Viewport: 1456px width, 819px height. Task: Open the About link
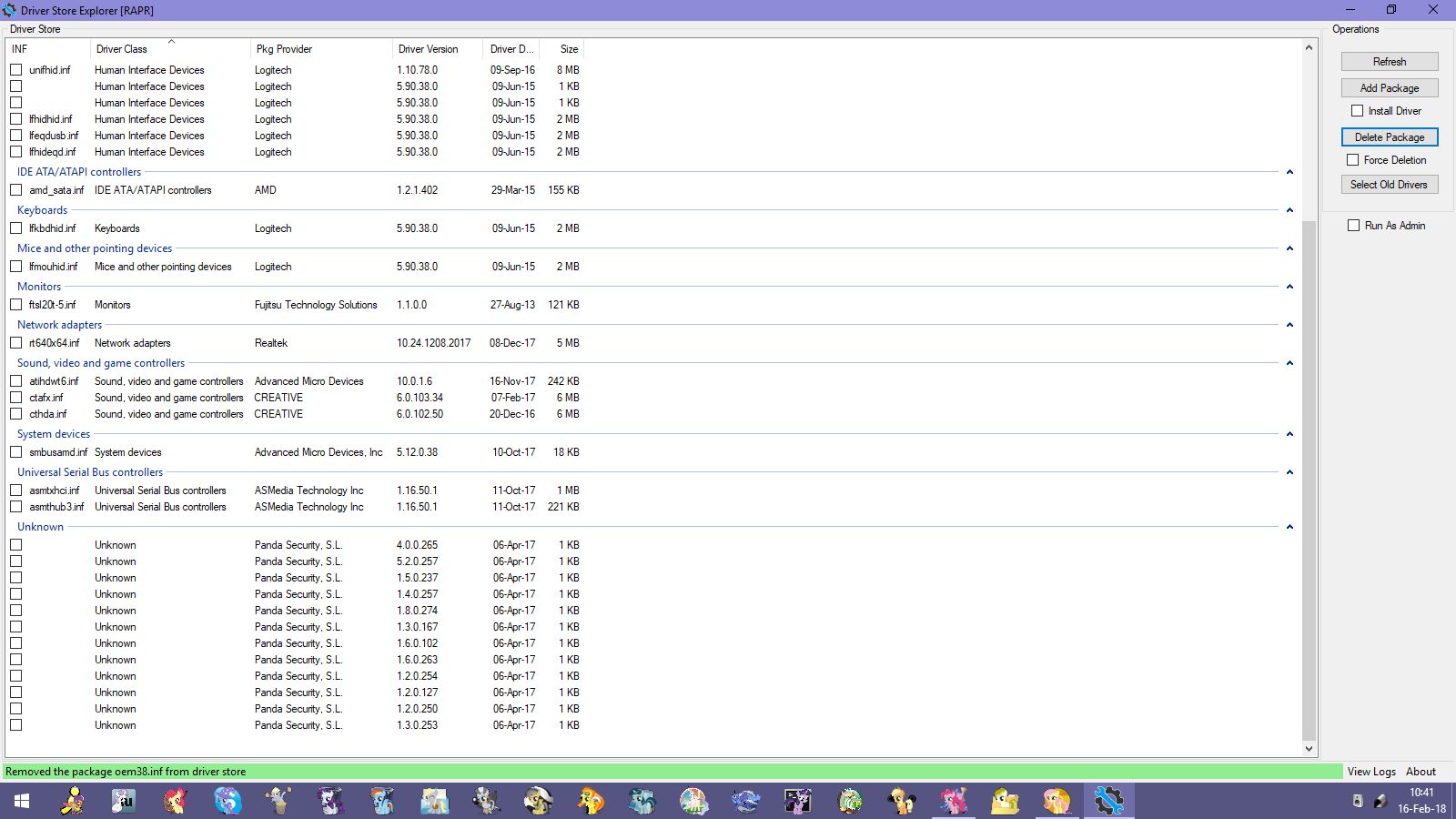pyautogui.click(x=1421, y=772)
